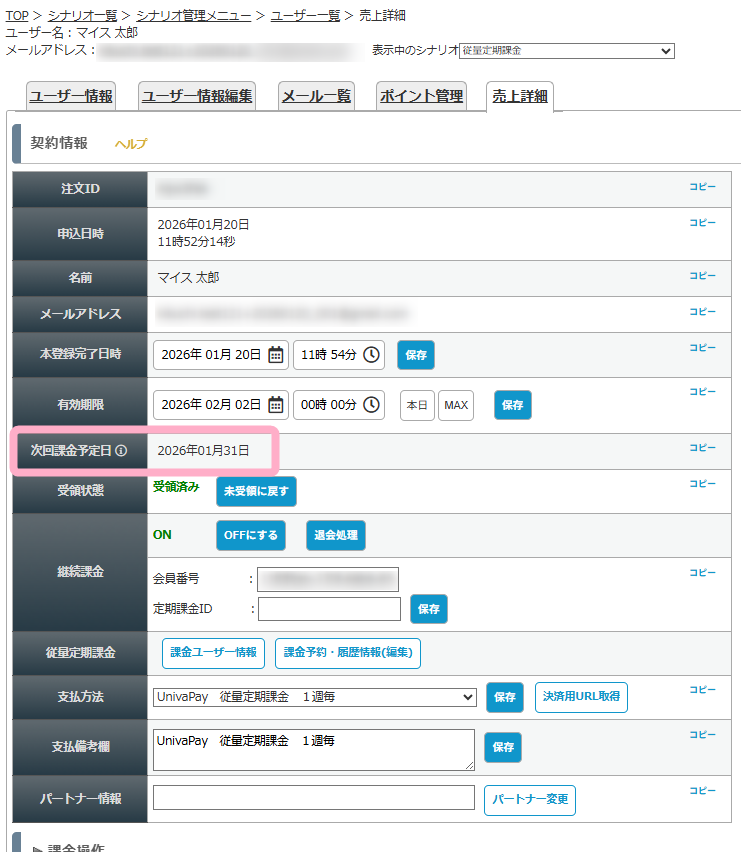This screenshot has height=852, width=741.
Task: Copy the 注文ID value
Action: [x=702, y=187]
